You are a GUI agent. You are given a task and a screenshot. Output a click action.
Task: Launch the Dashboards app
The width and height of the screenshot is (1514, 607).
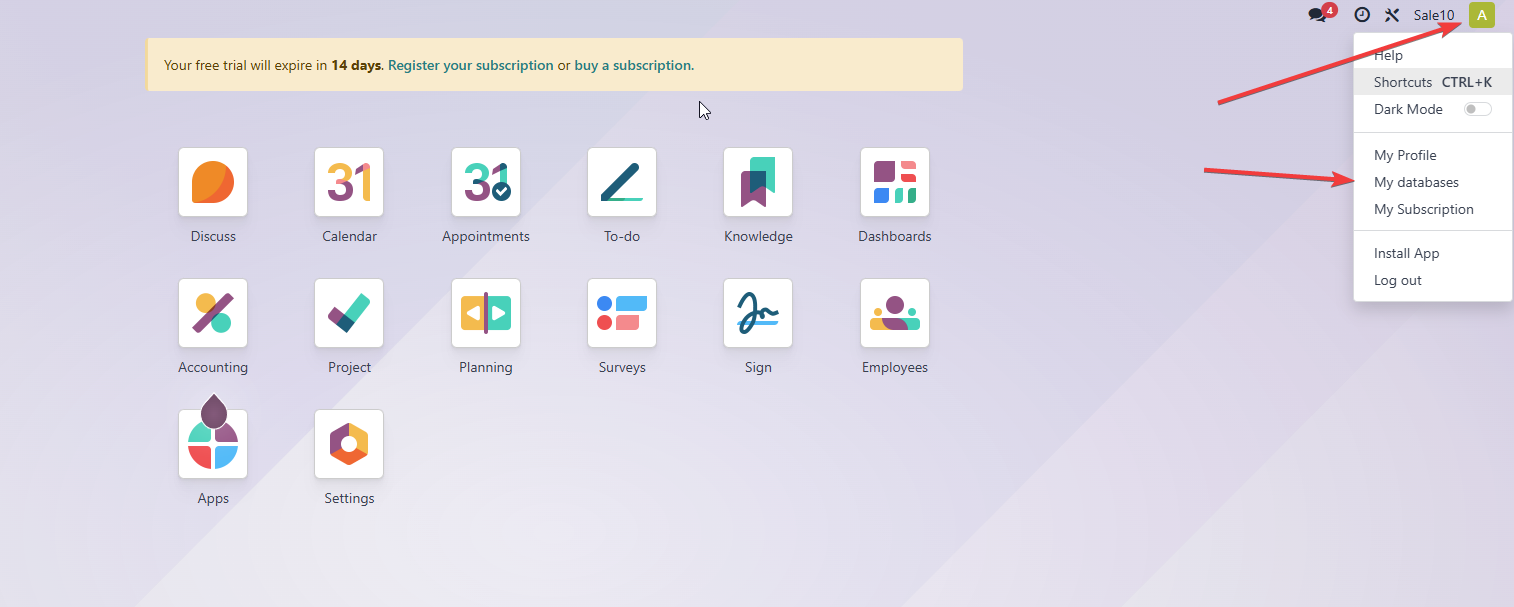tap(895, 182)
